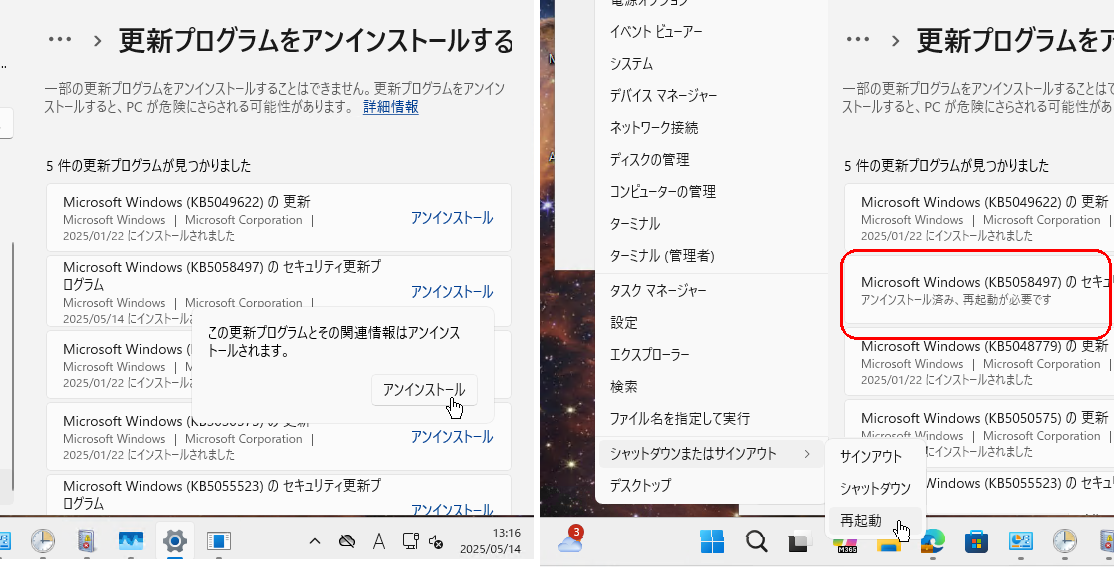Open File Explorer folder icon in right taskbar
1114x570 pixels.
tap(888, 544)
